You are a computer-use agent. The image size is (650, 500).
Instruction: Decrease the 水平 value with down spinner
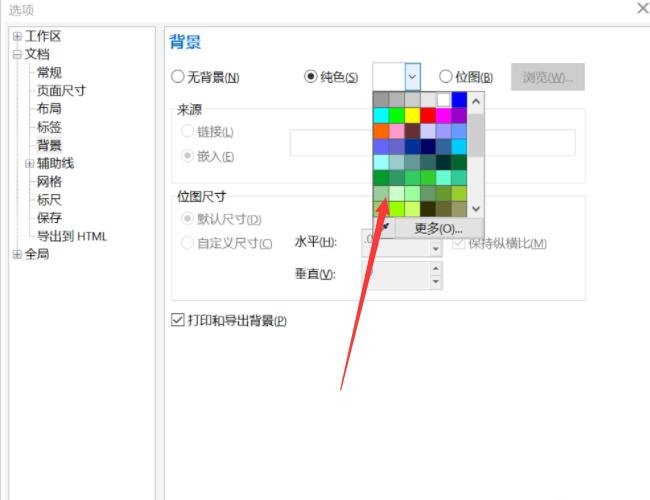(x=435, y=249)
